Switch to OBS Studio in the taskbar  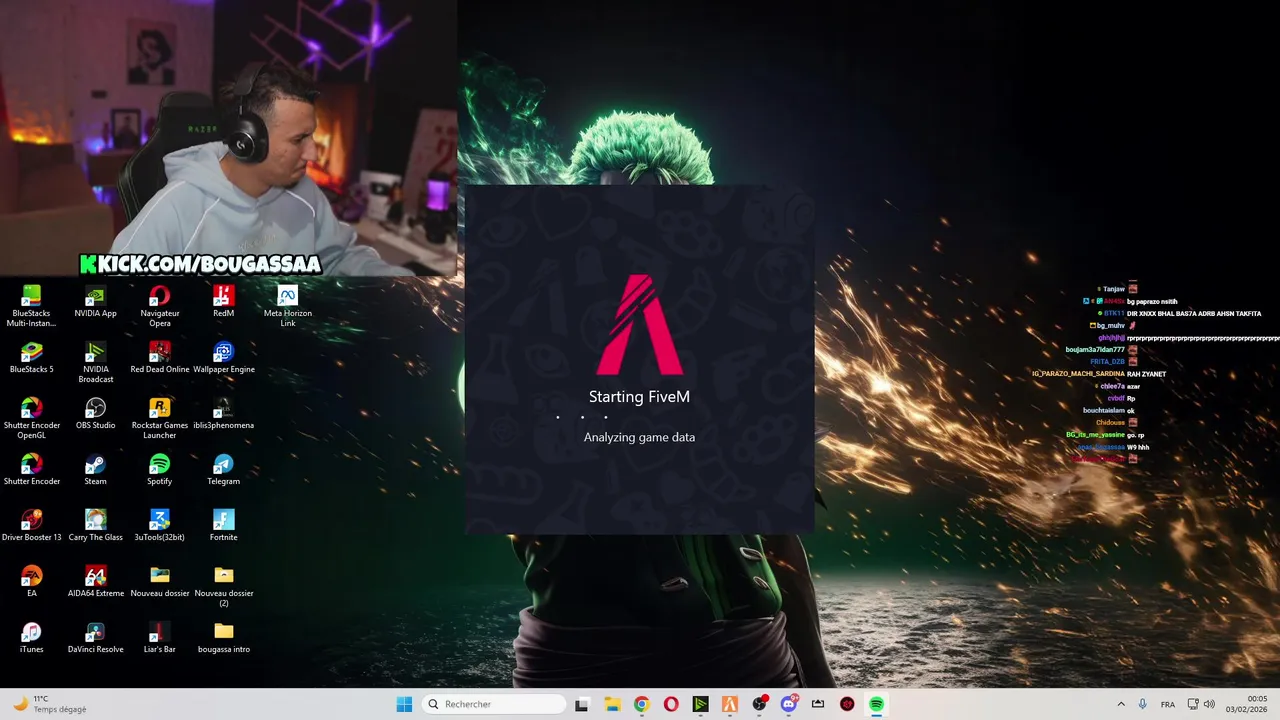pyautogui.click(x=759, y=704)
